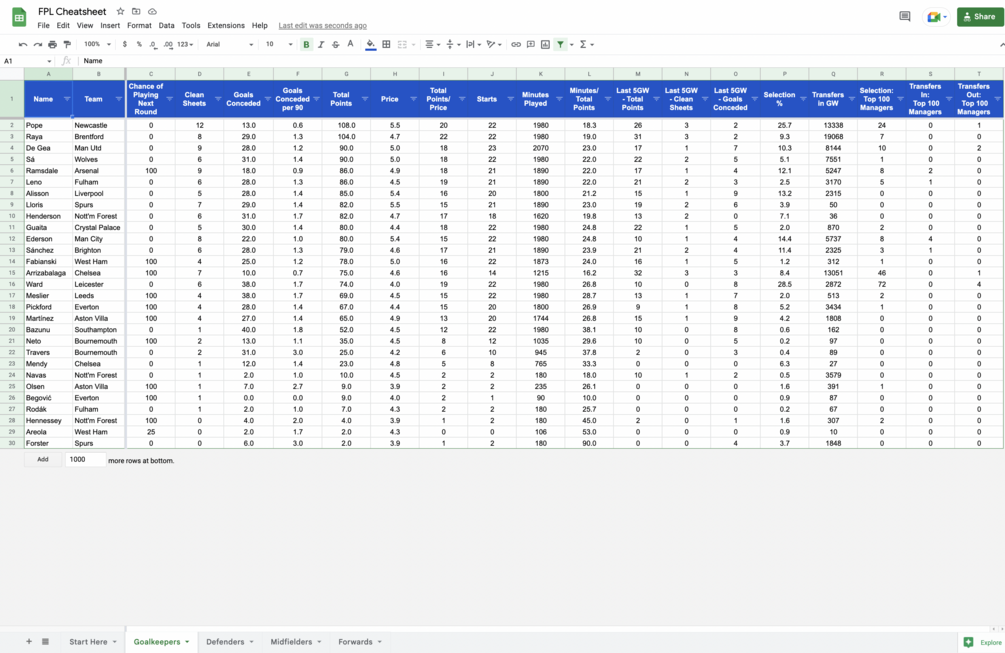Open the Edit menu
Image resolution: width=1005 pixels, height=653 pixels.
pyautogui.click(x=63, y=26)
